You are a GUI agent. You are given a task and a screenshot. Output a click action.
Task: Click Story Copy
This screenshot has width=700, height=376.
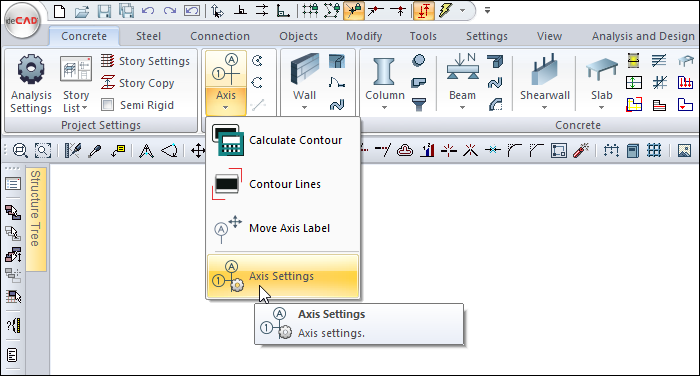138,83
